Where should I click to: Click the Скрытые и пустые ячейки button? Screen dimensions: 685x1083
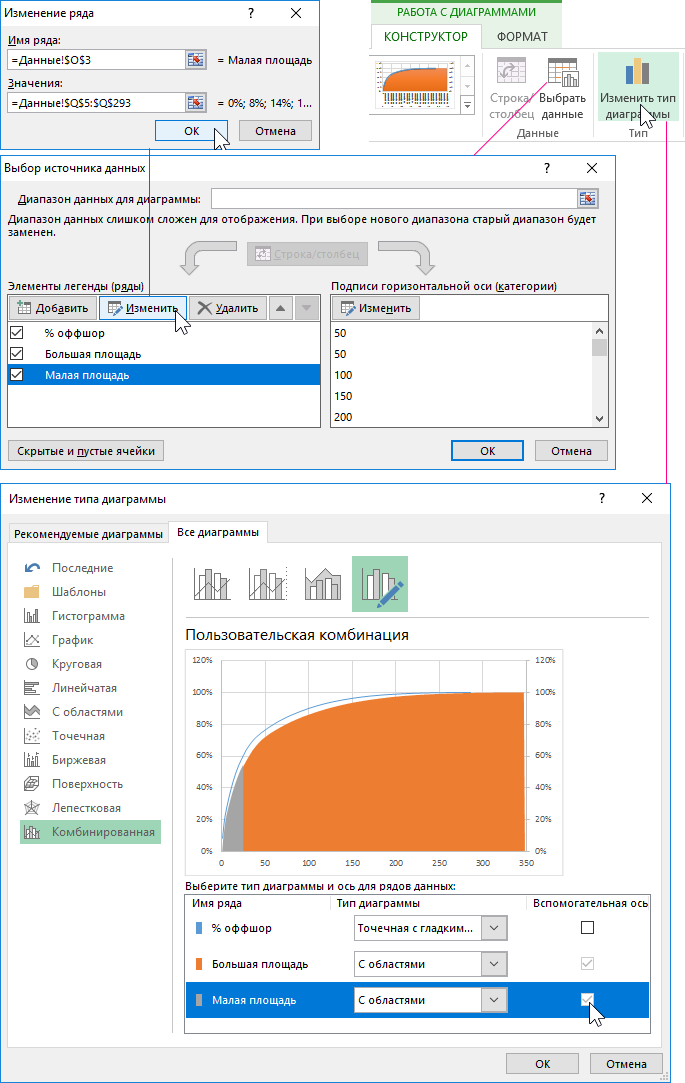point(86,451)
